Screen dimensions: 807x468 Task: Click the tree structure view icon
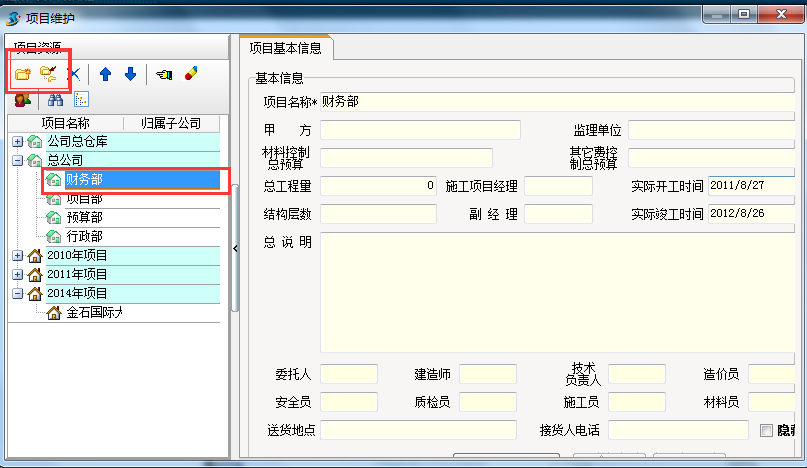click(x=81, y=100)
